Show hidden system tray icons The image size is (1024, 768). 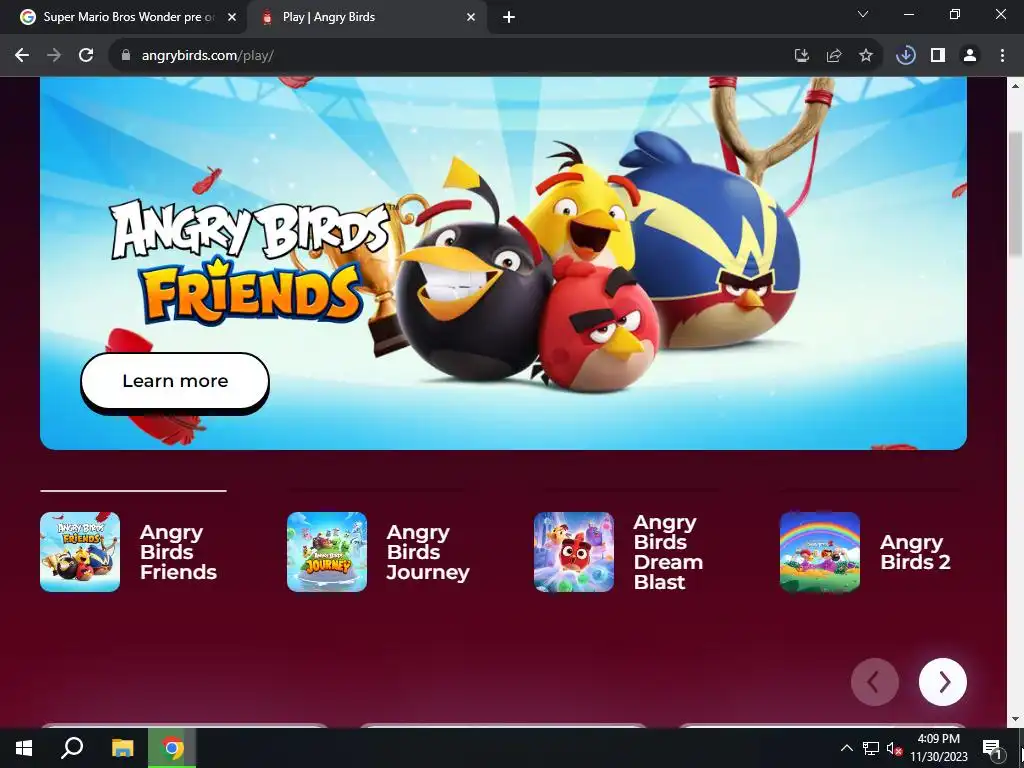[846, 748]
